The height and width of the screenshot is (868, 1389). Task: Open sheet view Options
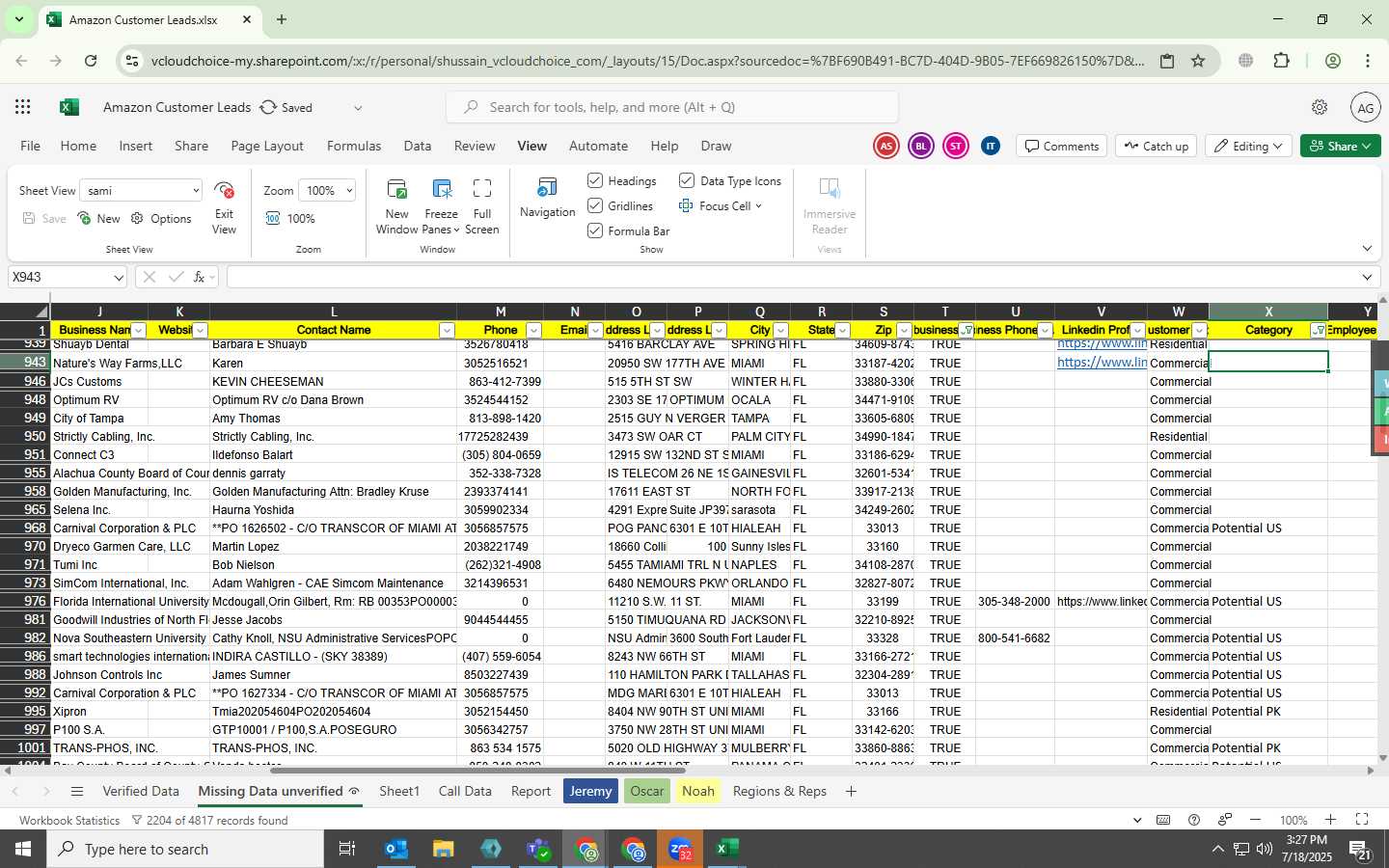pos(161,219)
